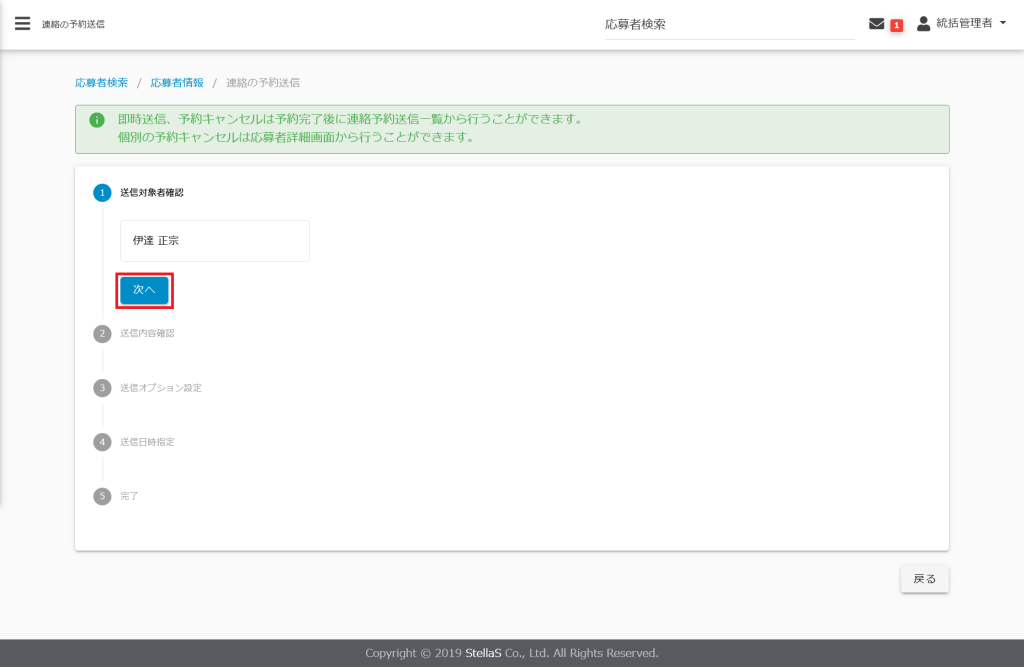Open the 送信日時指定 step label
1024x667 pixels.
[147, 441]
